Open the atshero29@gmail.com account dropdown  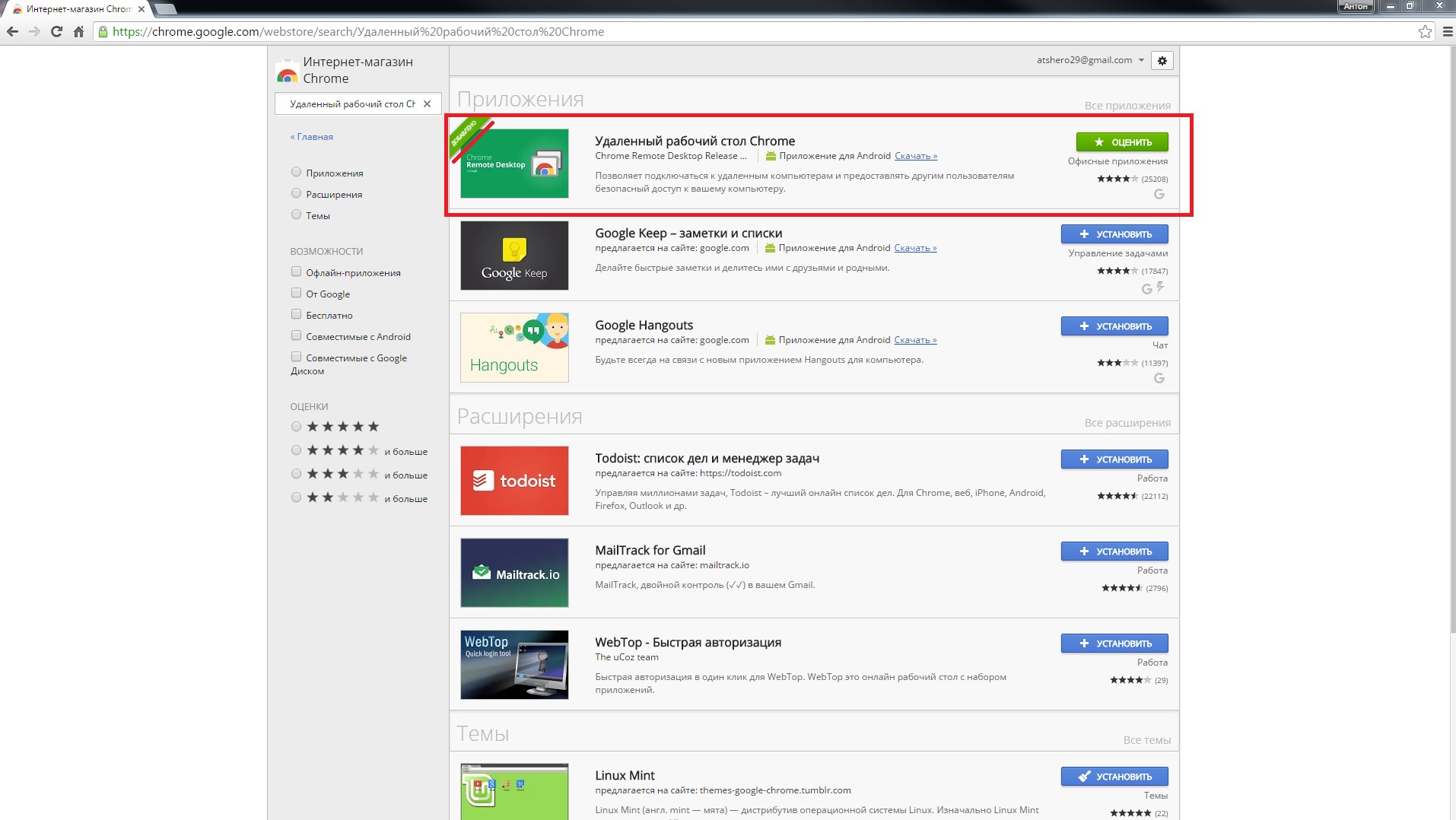coord(1090,60)
